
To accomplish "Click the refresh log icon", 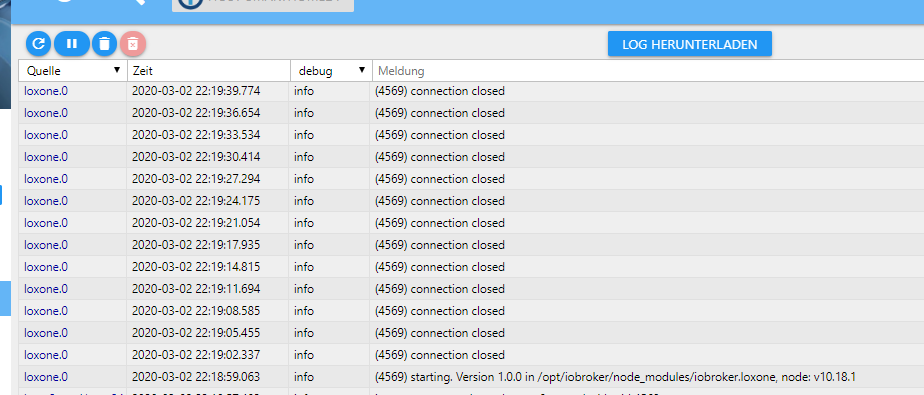I will tap(38, 44).
